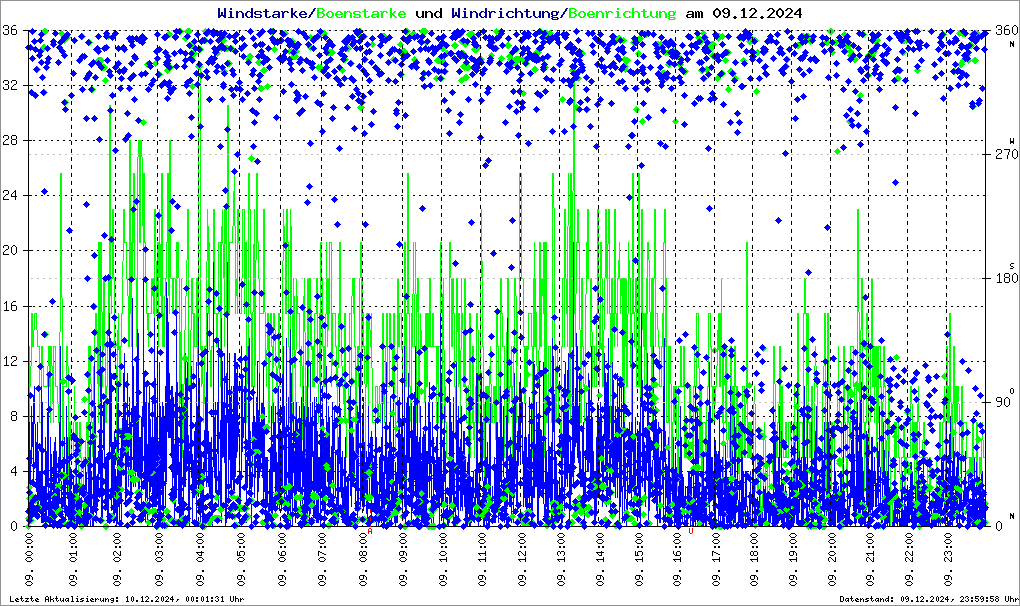Click the 02:00 time label
This screenshot has height=606, width=1020.
(117, 559)
